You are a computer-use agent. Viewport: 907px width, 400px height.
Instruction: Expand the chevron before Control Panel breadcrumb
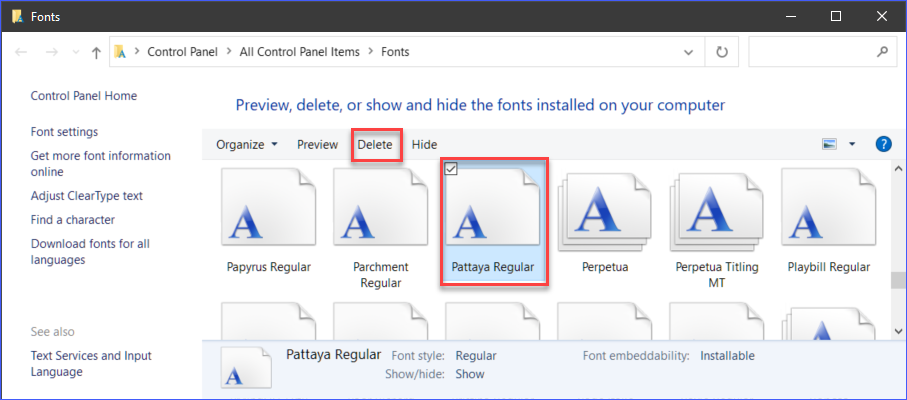click(x=137, y=51)
